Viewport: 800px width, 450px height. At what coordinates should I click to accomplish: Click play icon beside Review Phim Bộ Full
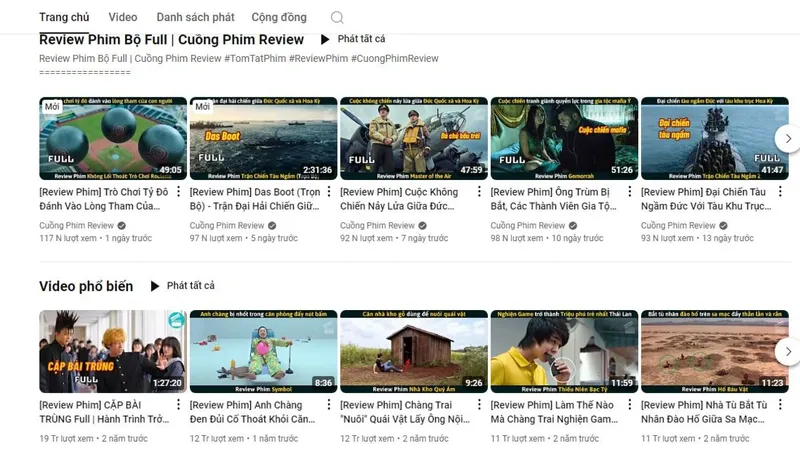324,39
